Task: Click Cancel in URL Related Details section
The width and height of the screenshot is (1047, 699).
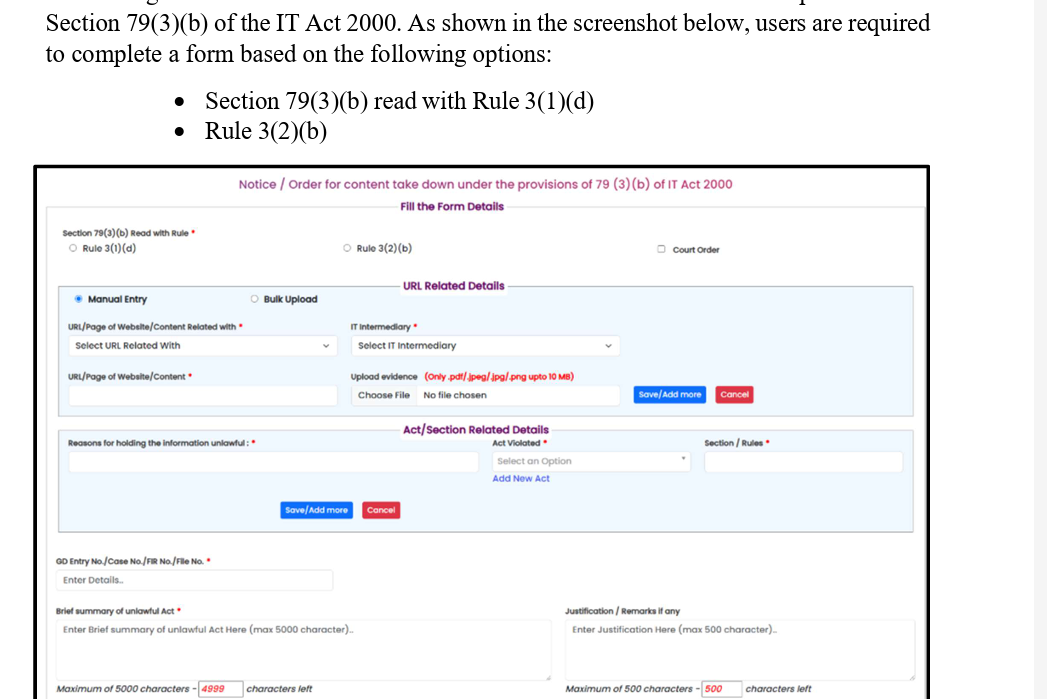Action: (x=734, y=395)
